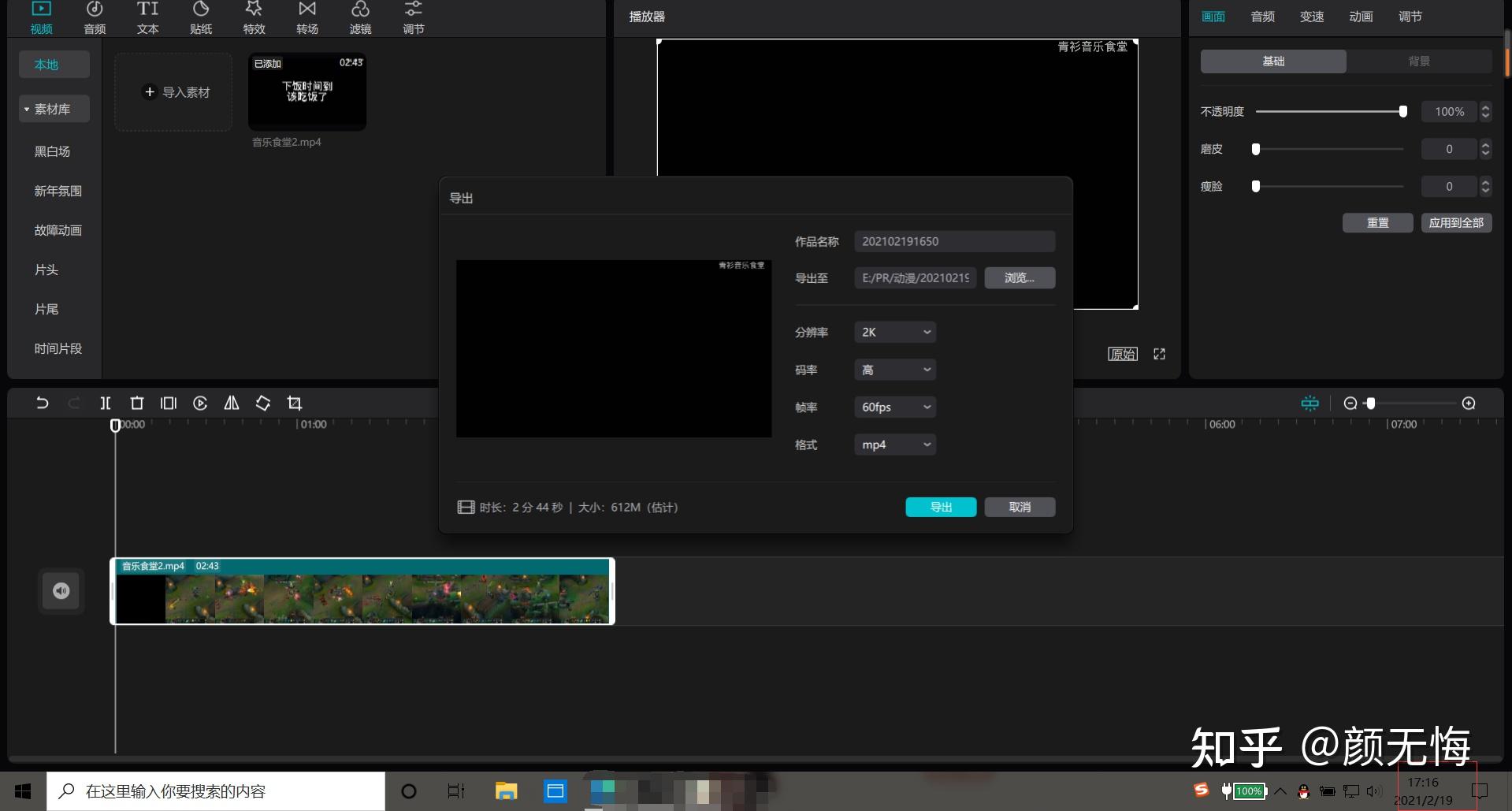Show hidden system tray icons chevron
Screen dimensions: 1512x811
coord(1280,791)
